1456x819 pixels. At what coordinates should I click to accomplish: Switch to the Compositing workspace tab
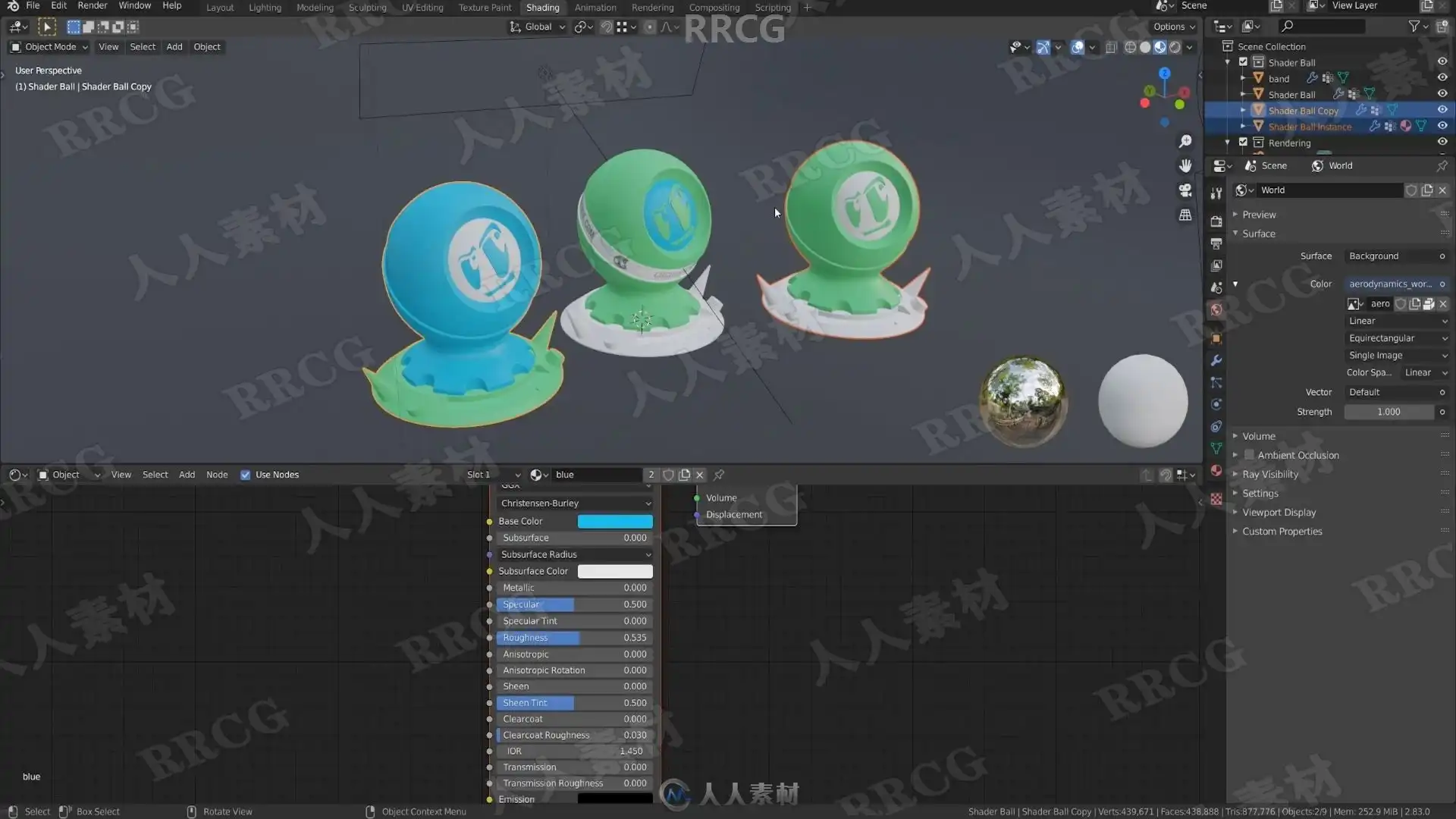pyautogui.click(x=714, y=8)
